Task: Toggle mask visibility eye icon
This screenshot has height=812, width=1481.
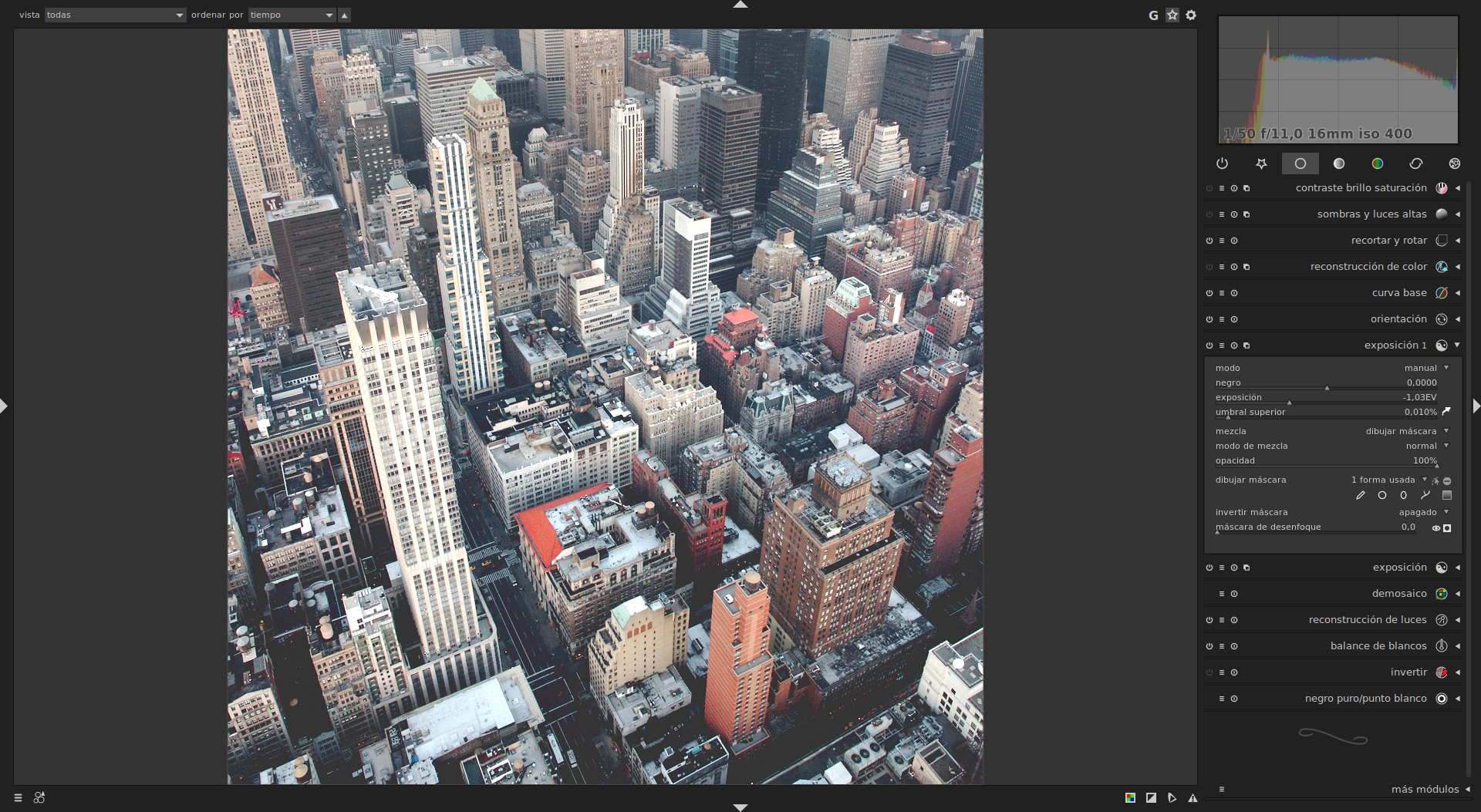Action: click(x=1436, y=528)
